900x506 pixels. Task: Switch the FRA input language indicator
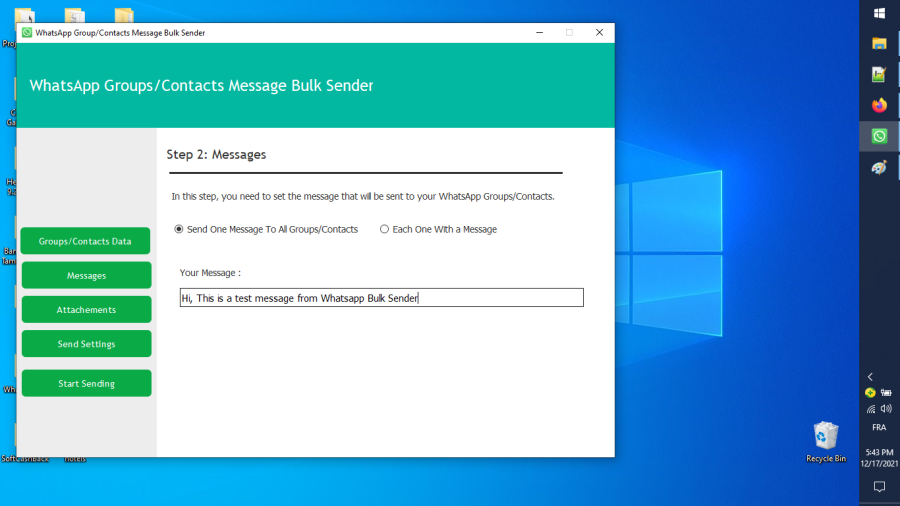[879, 427]
